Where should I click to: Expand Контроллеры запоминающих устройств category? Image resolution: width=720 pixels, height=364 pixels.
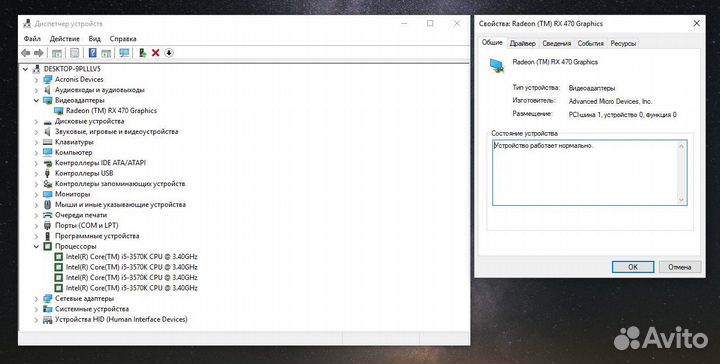[x=36, y=184]
